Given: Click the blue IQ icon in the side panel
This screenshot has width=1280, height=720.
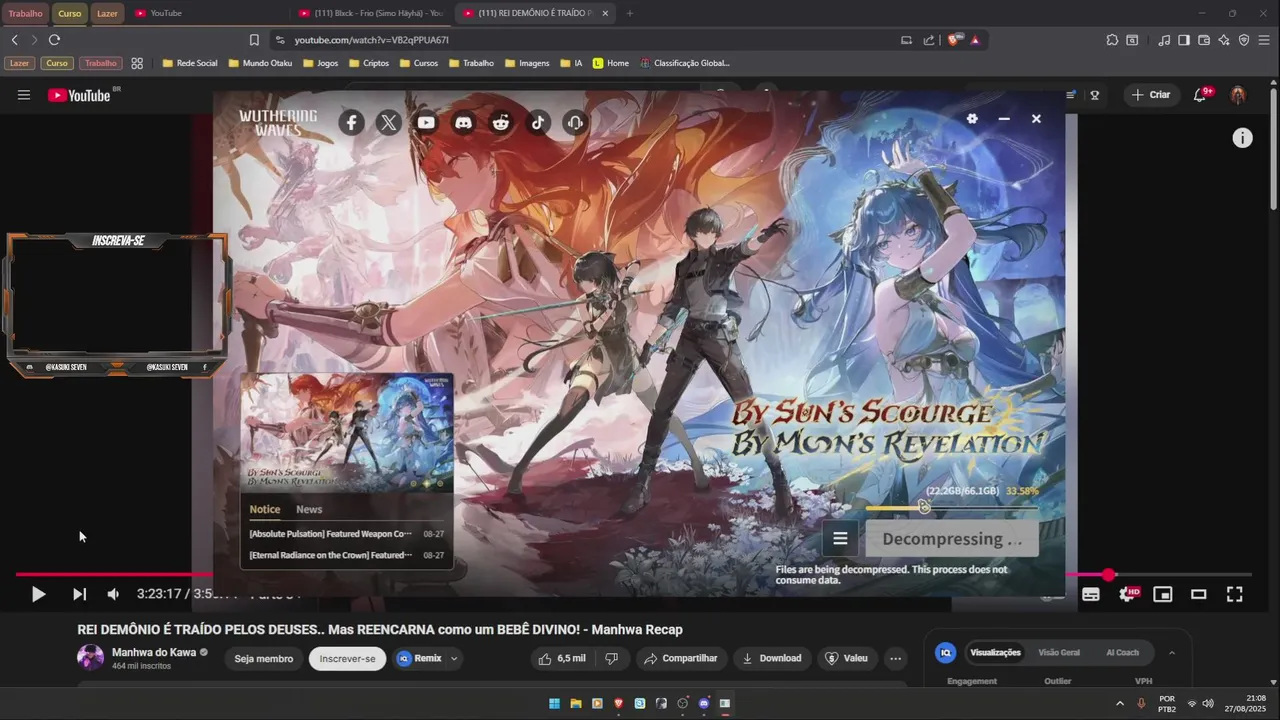Looking at the screenshot, I should coord(945,653).
